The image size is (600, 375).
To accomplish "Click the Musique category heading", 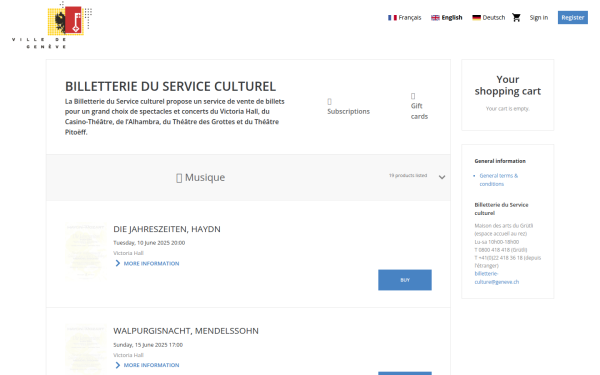I will (x=205, y=178).
